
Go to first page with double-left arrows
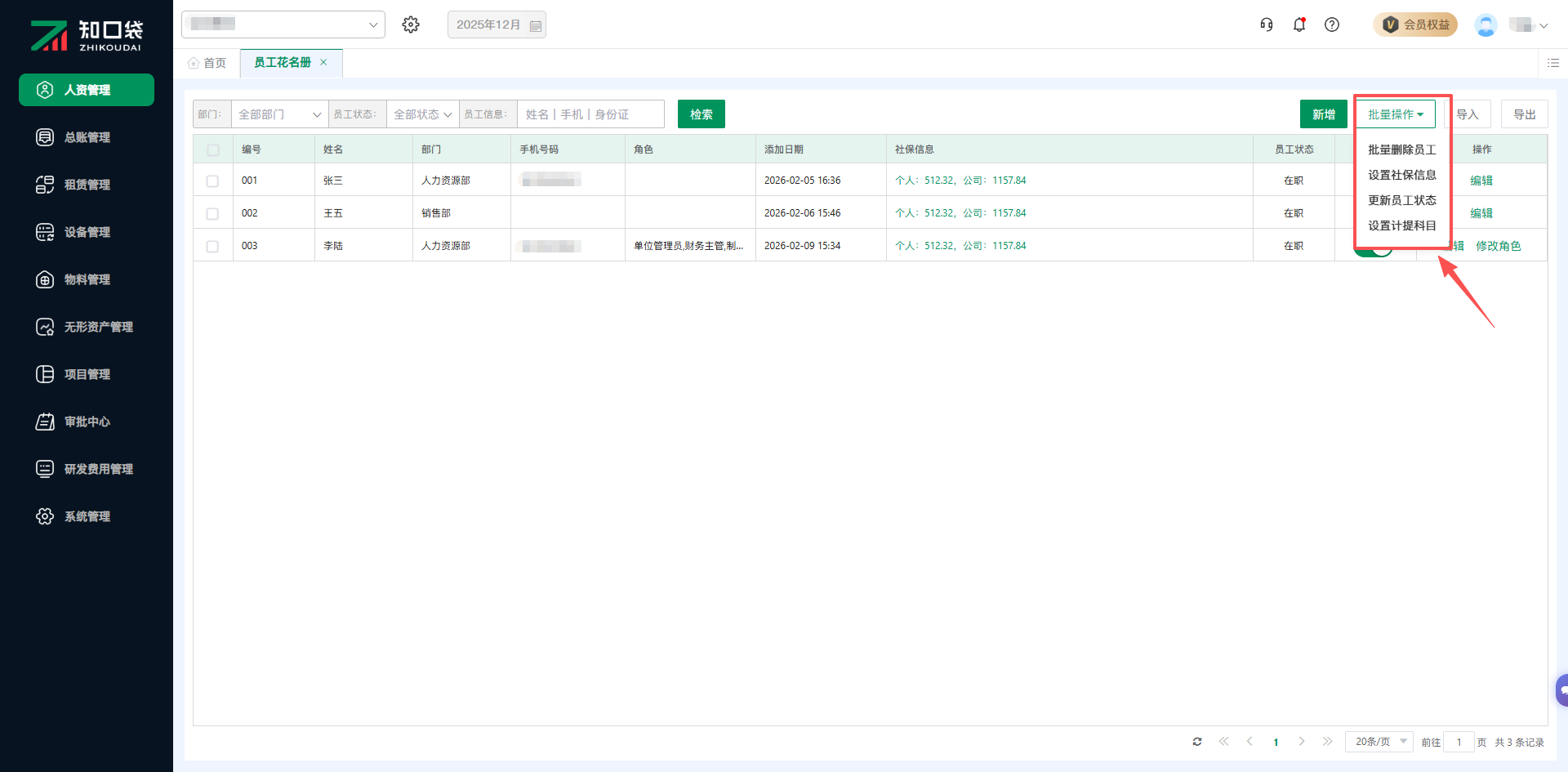coord(1223,742)
